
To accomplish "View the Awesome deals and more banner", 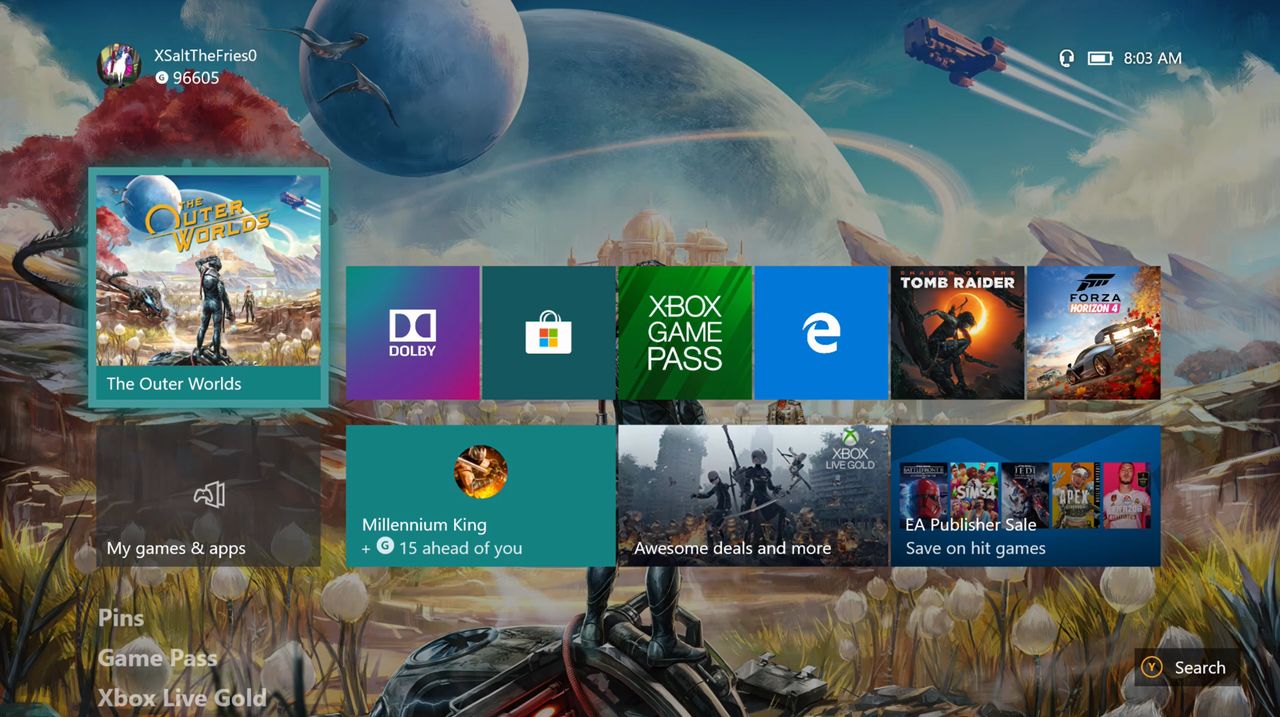I will coord(753,494).
